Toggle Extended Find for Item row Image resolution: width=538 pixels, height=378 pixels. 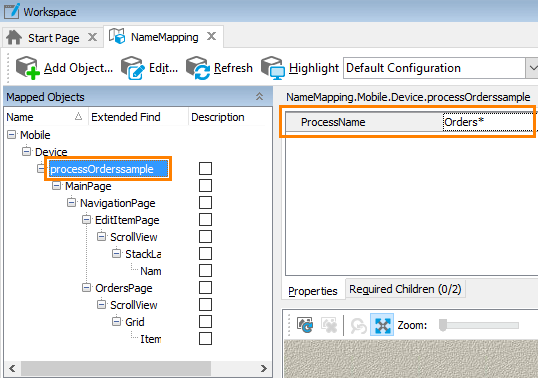point(205,339)
